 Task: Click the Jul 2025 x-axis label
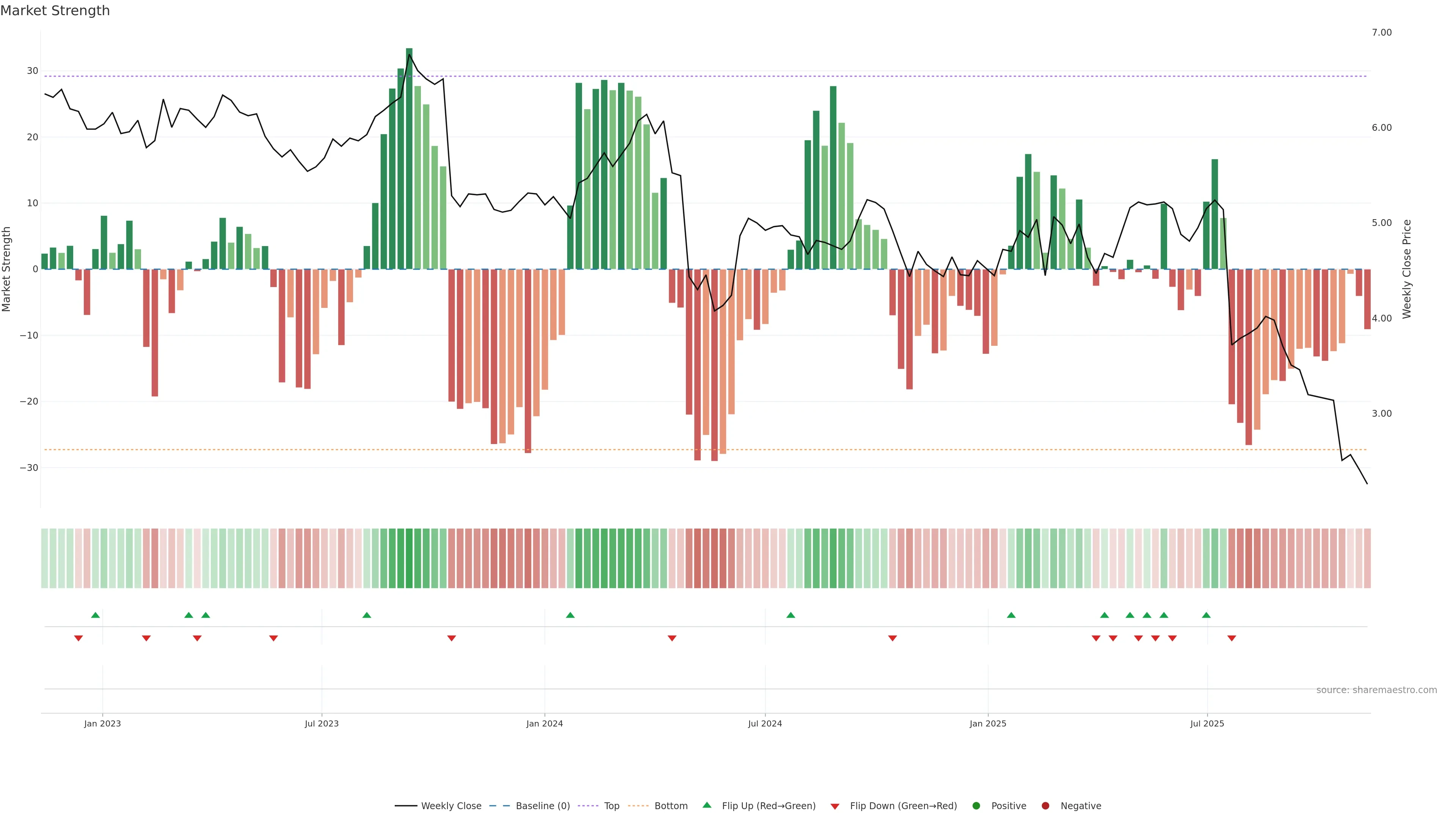[x=1207, y=723]
